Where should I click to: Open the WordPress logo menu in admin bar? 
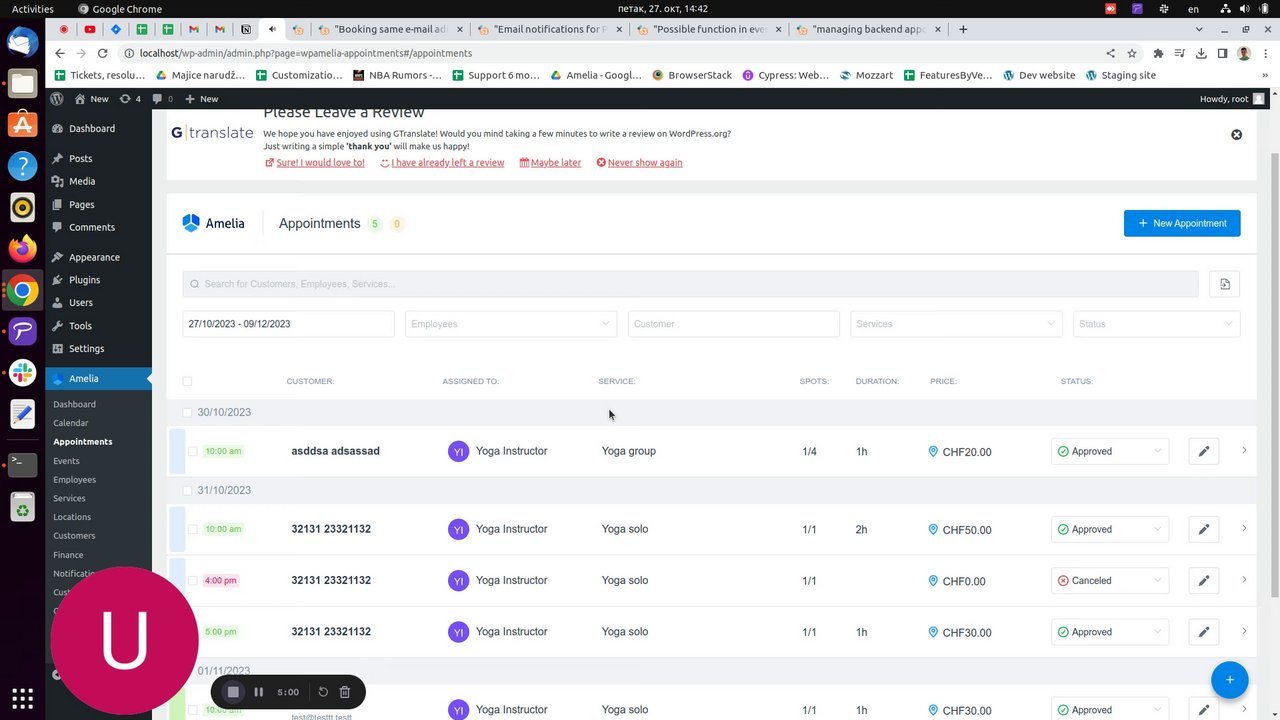pyautogui.click(x=57, y=99)
